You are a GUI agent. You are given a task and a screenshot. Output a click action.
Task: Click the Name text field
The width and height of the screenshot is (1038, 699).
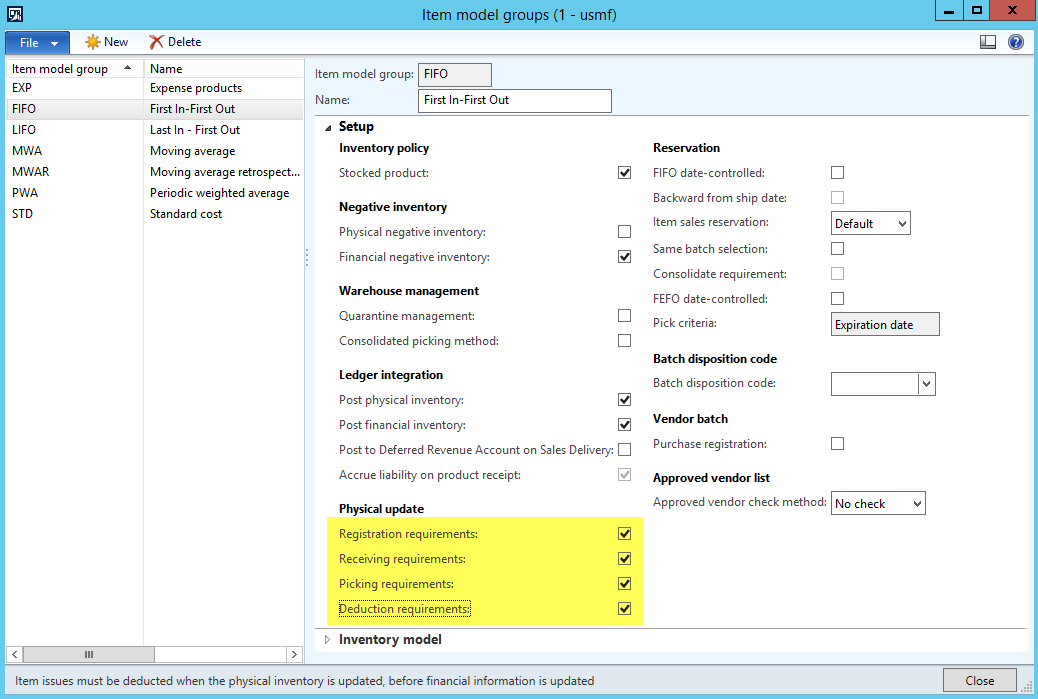click(x=514, y=101)
